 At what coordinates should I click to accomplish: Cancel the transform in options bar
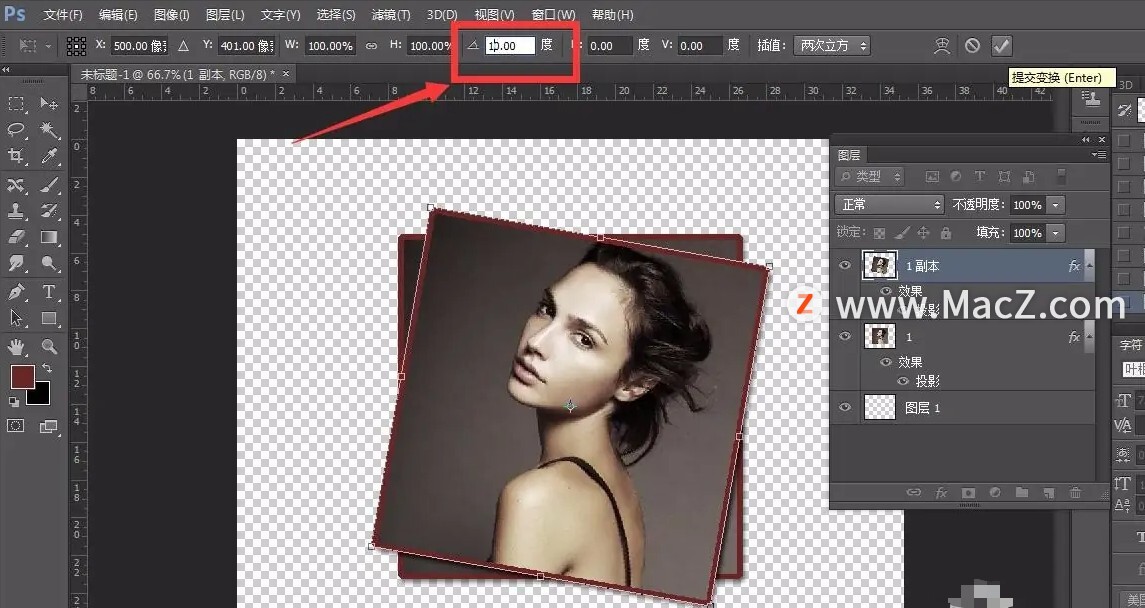(x=972, y=46)
